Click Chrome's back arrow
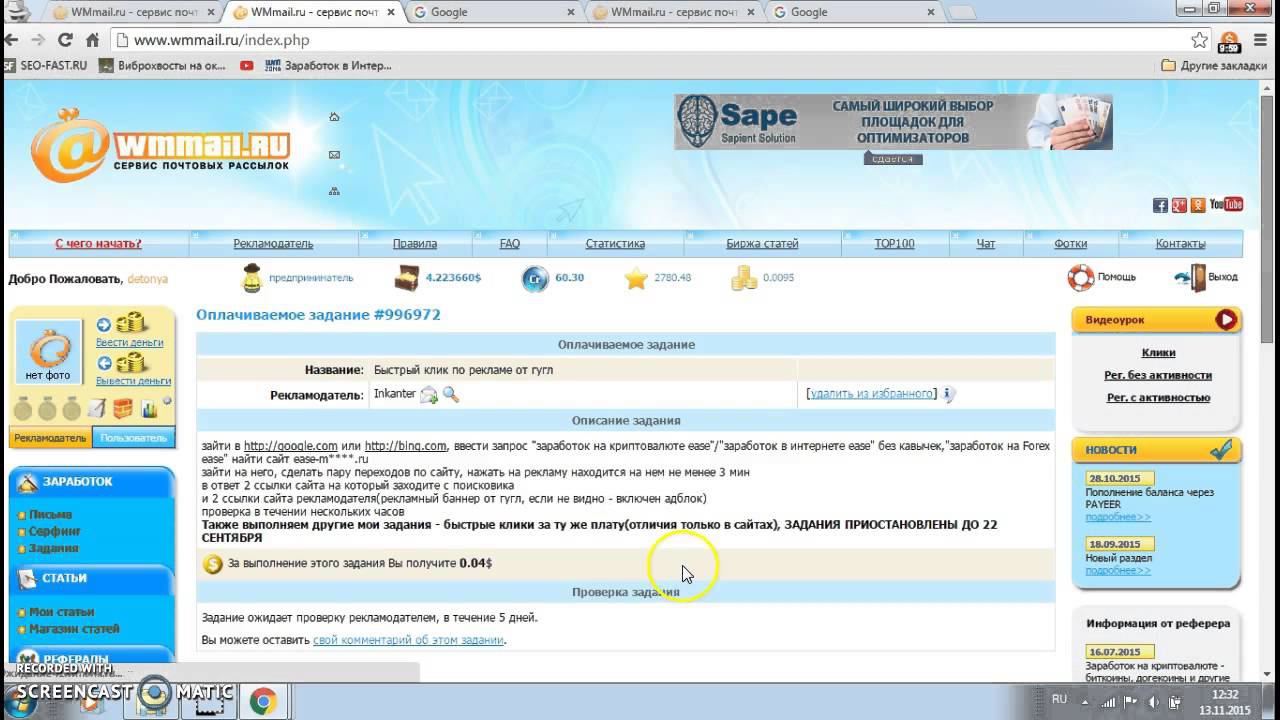 click(11, 40)
